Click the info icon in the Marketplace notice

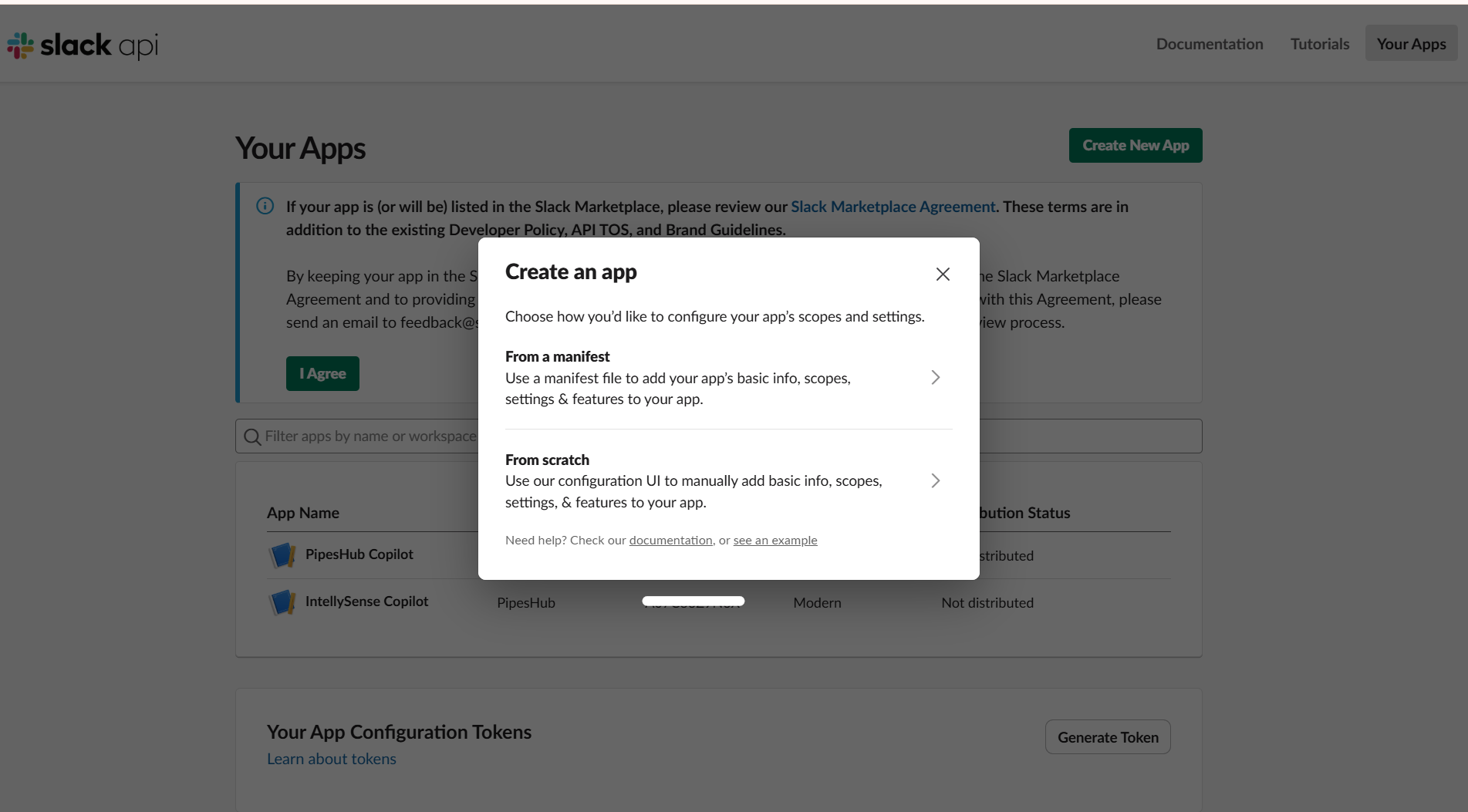pyautogui.click(x=264, y=206)
